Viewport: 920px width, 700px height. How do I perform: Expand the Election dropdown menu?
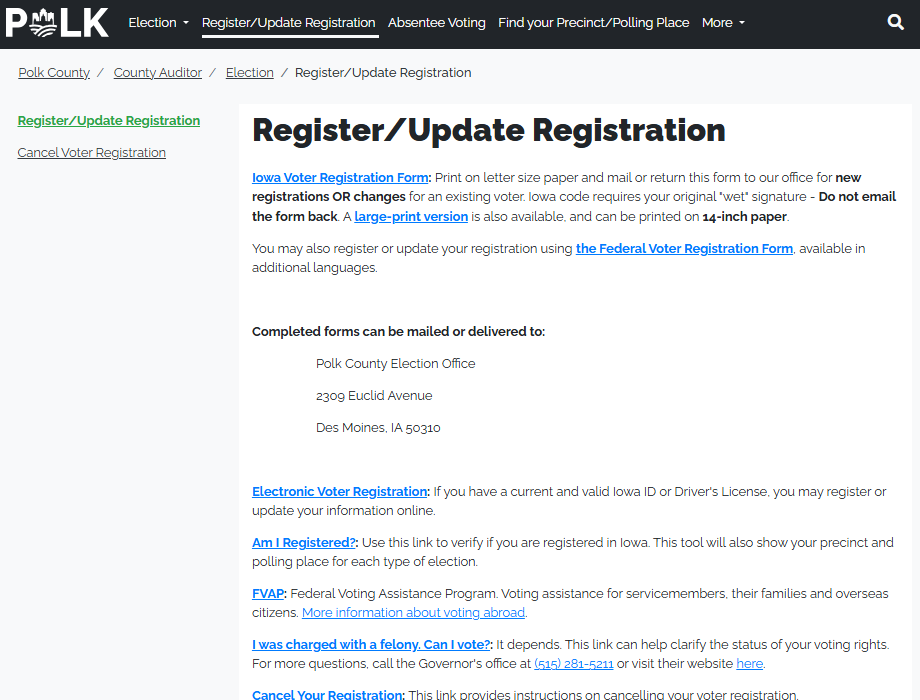tap(158, 22)
